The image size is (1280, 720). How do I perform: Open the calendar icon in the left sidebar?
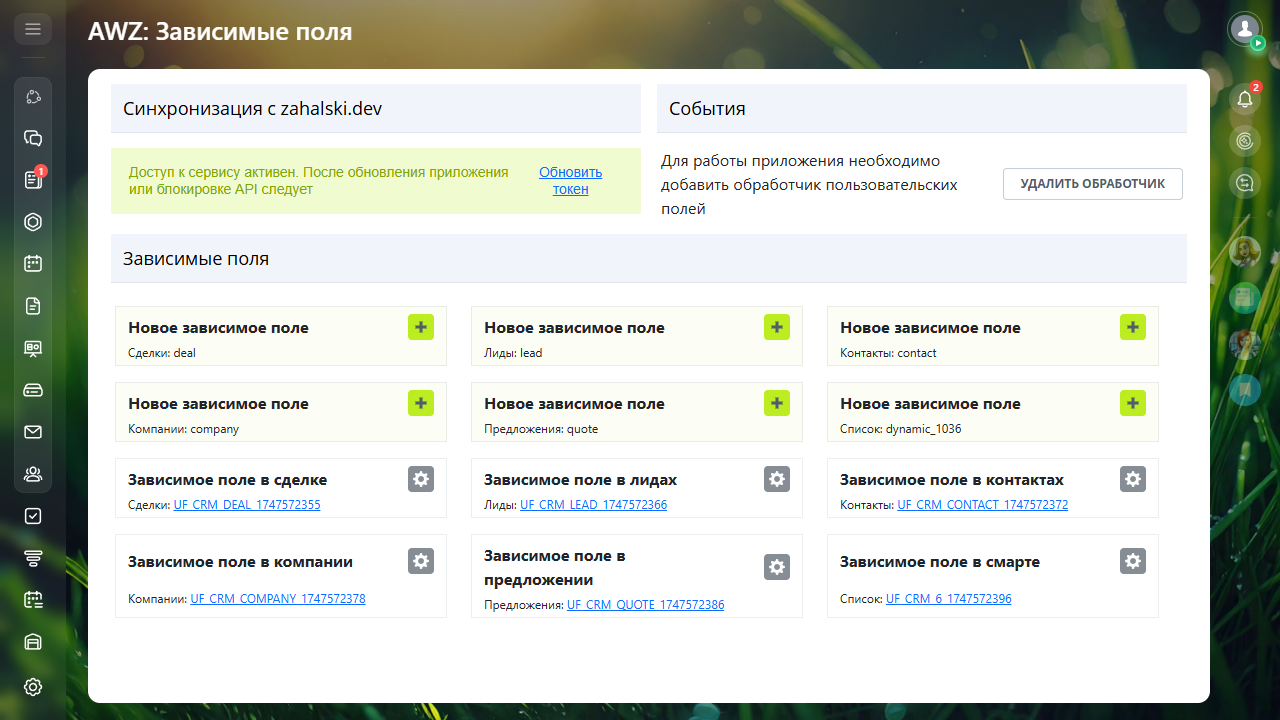(33, 264)
